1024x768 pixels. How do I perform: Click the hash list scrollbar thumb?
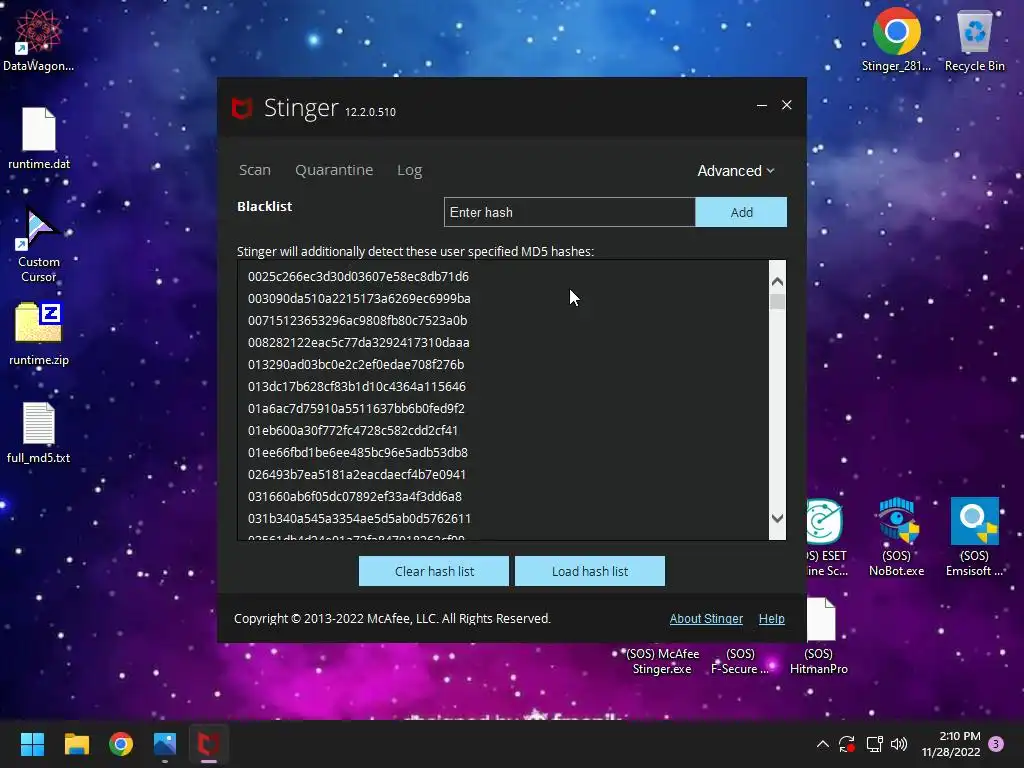point(777,302)
